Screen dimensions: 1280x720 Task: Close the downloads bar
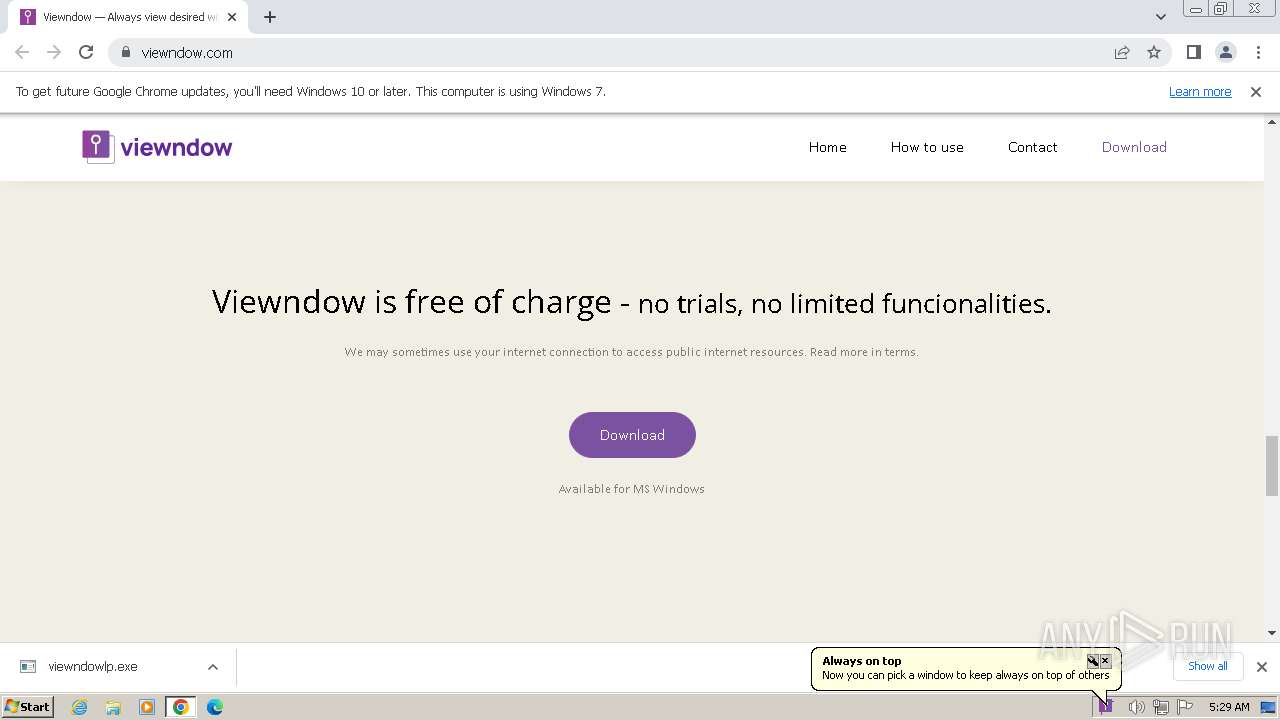click(1262, 667)
